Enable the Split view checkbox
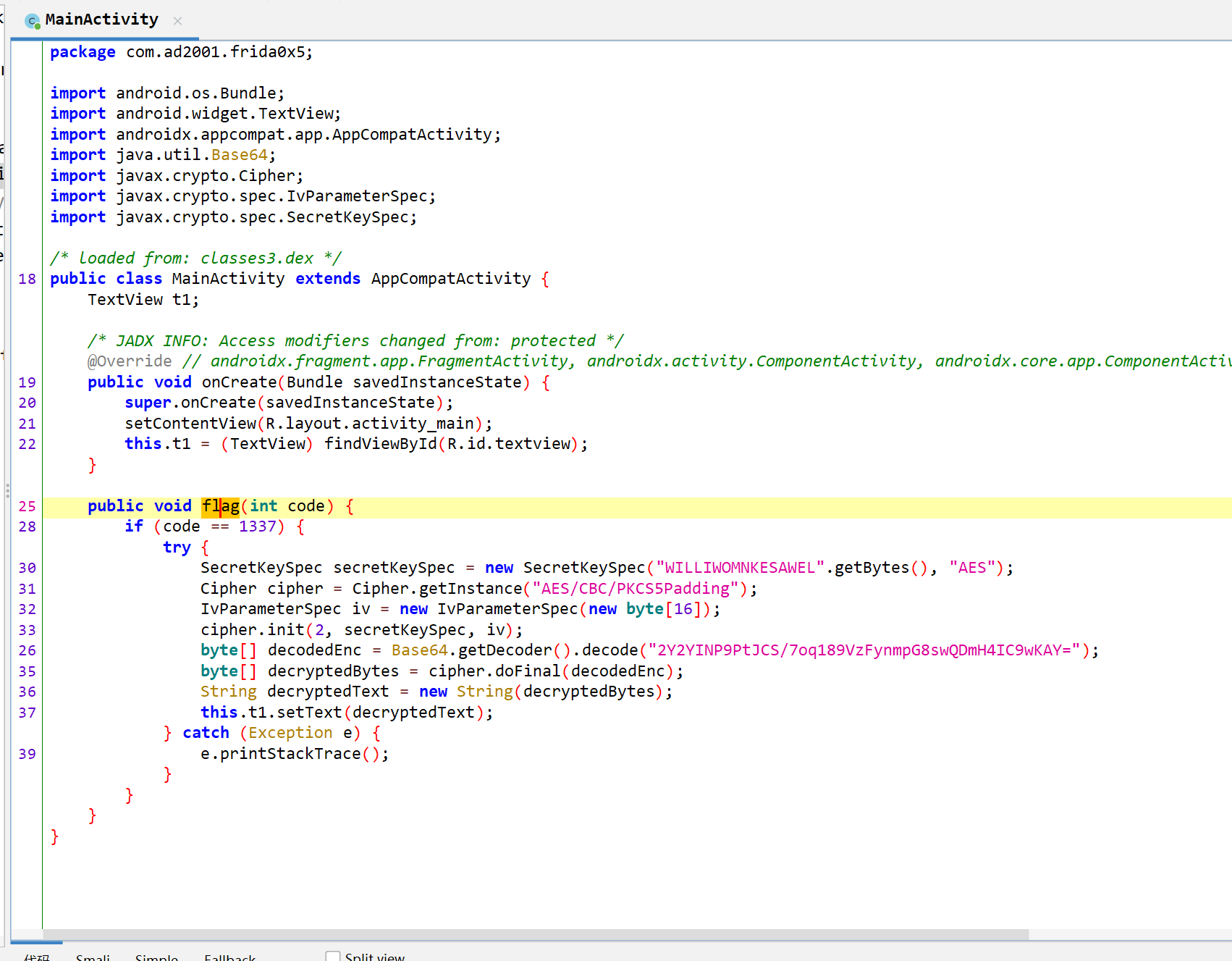 click(333, 957)
